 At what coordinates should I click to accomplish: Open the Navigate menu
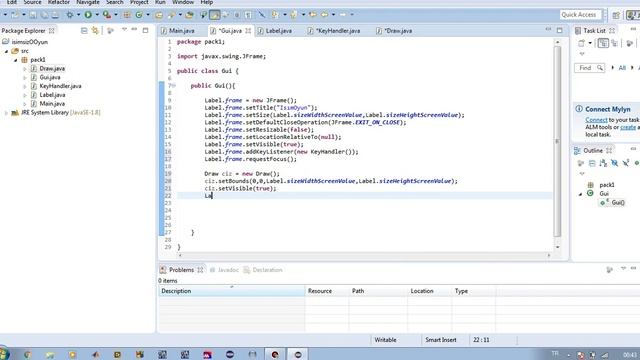pyautogui.click(x=88, y=2)
